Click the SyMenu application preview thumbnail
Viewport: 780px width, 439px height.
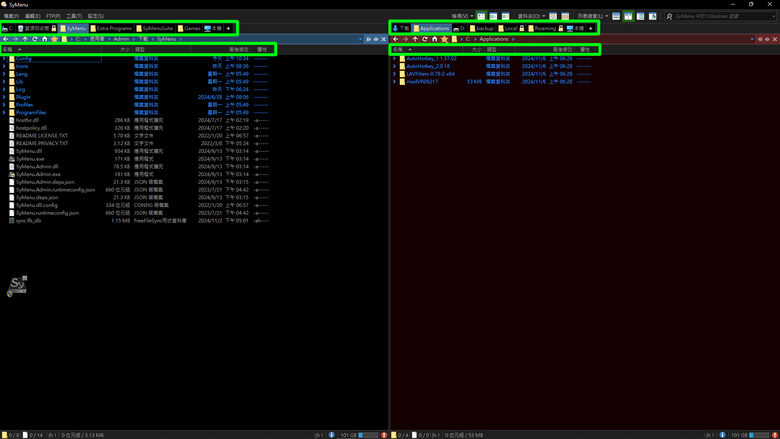(x=17, y=285)
